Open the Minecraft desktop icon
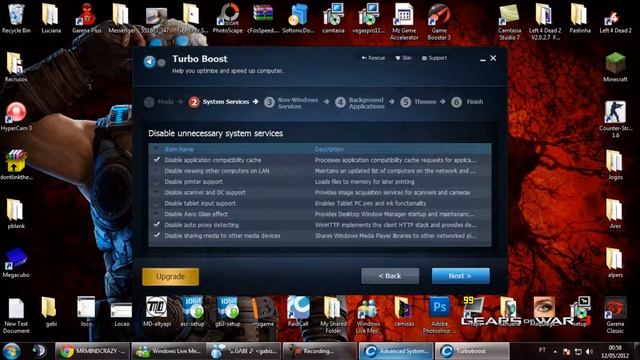This screenshot has height=360, width=640. tap(615, 67)
